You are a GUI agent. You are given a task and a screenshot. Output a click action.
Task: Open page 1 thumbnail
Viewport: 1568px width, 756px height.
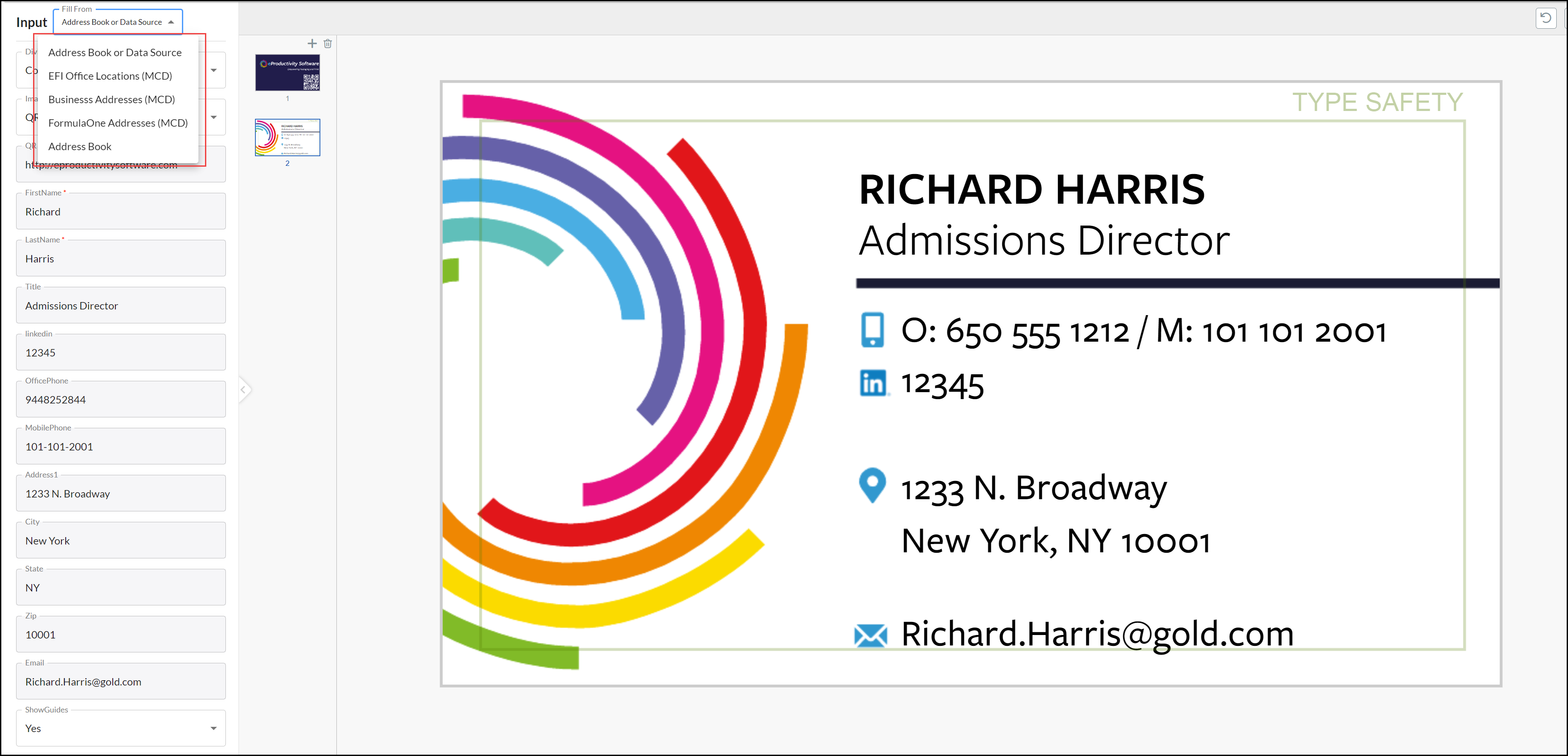[x=287, y=72]
